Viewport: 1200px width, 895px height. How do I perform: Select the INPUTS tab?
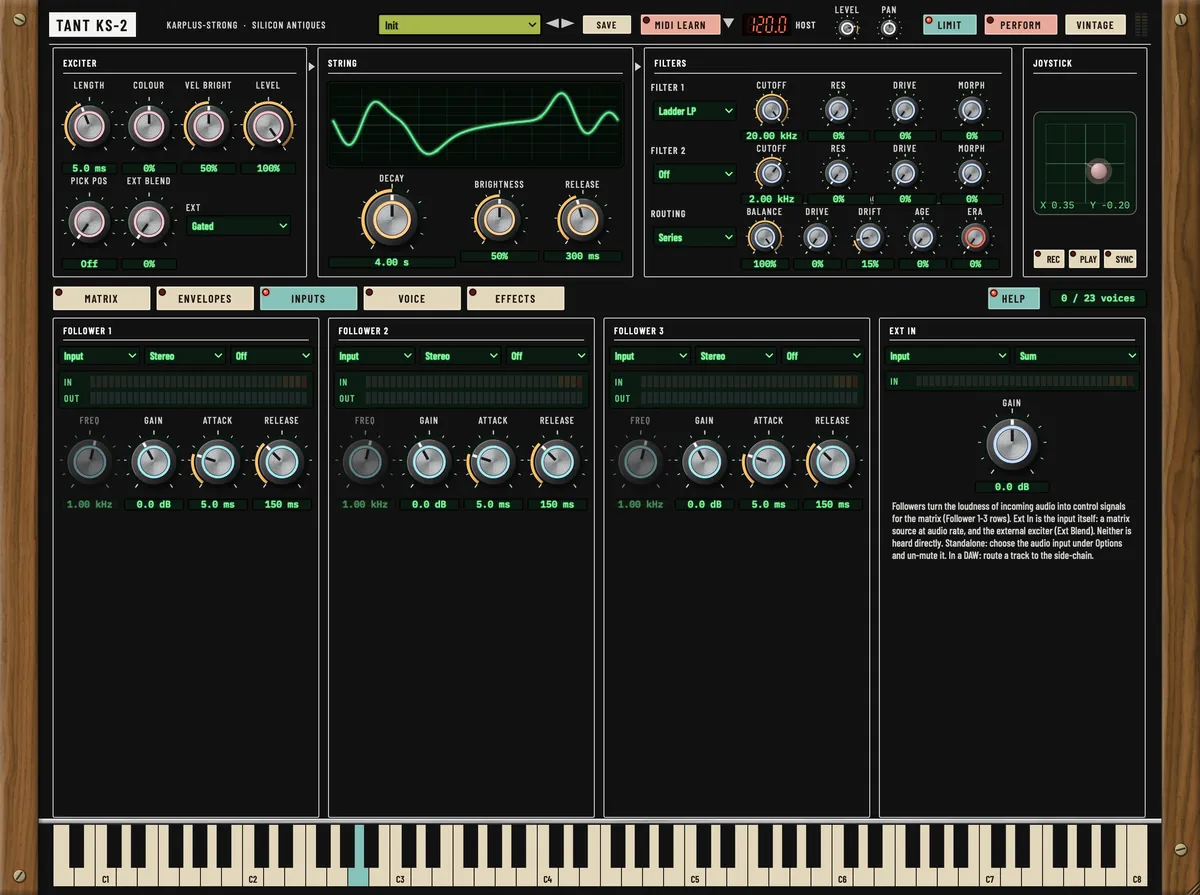[308, 298]
